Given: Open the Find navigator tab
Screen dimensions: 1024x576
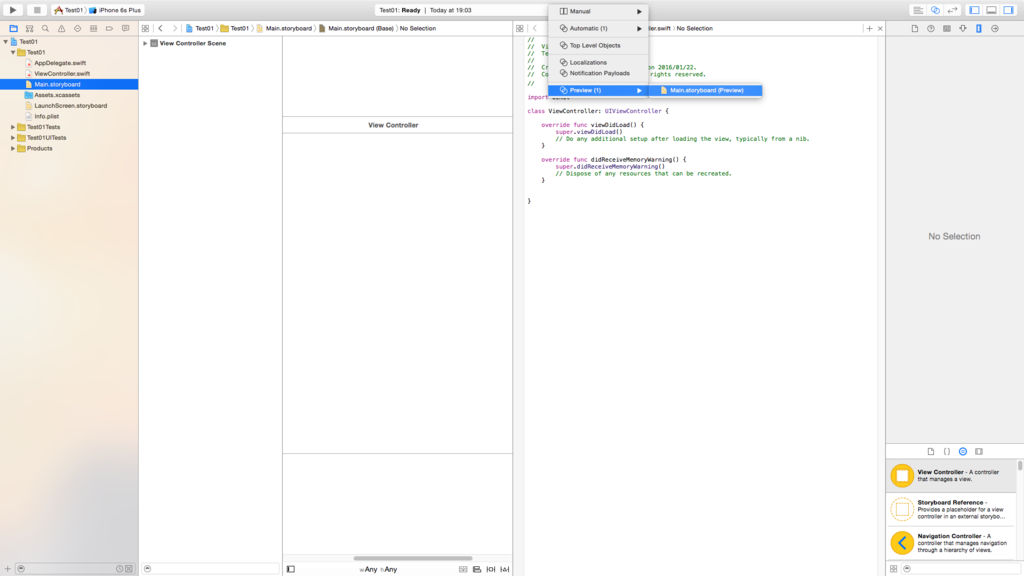Looking at the screenshot, I should pos(45,29).
